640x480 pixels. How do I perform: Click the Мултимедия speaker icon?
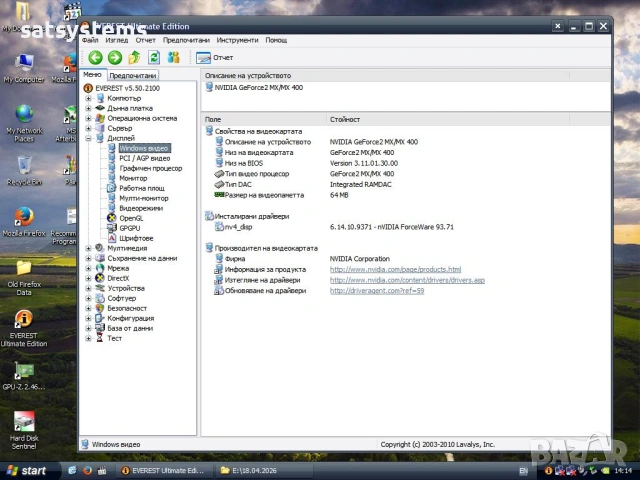pos(100,248)
